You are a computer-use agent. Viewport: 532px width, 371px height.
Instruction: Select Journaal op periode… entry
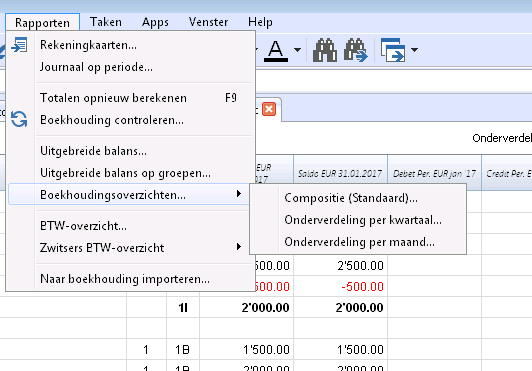point(130,67)
